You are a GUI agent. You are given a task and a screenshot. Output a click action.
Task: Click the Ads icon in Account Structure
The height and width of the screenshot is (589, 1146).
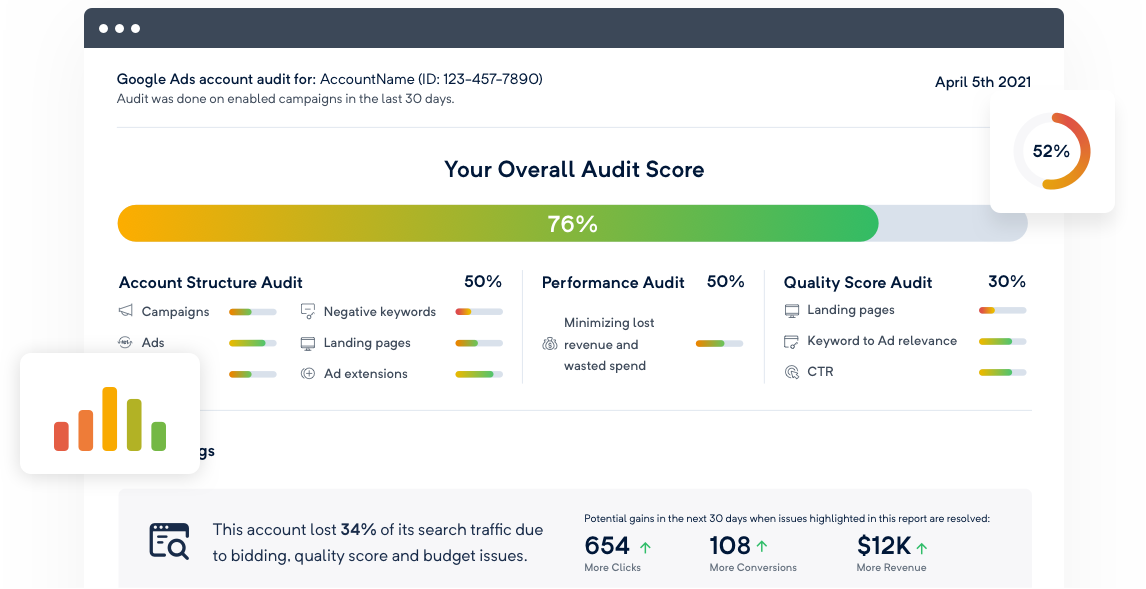pyautogui.click(x=126, y=342)
